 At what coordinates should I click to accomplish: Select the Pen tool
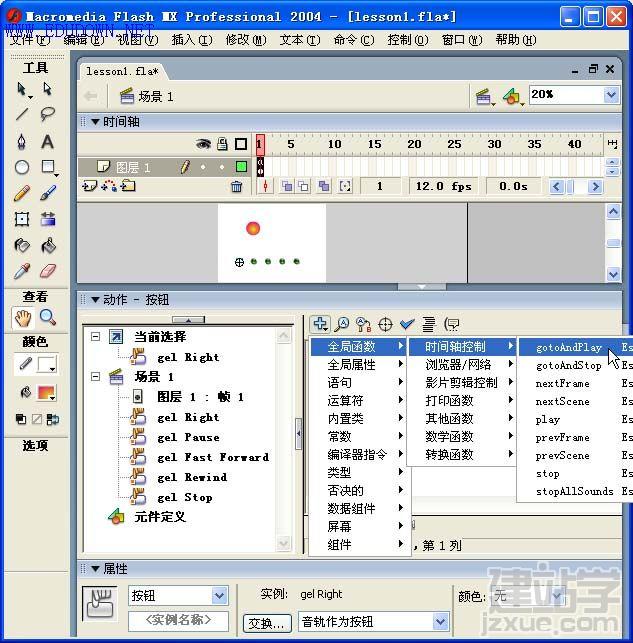[22, 141]
